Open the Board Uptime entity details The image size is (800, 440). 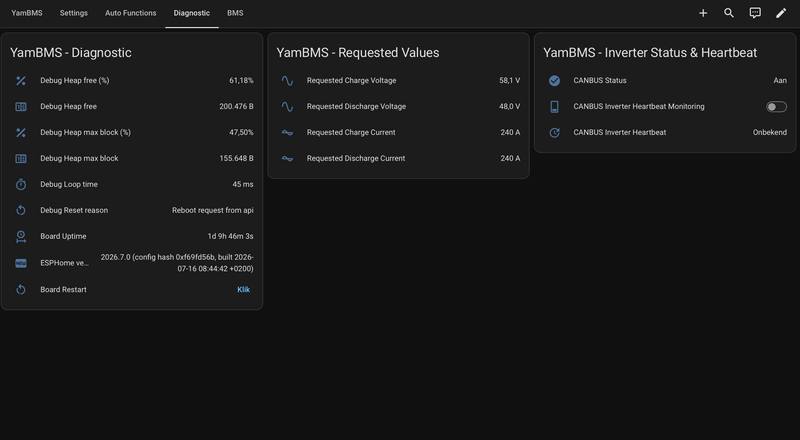[132, 236]
